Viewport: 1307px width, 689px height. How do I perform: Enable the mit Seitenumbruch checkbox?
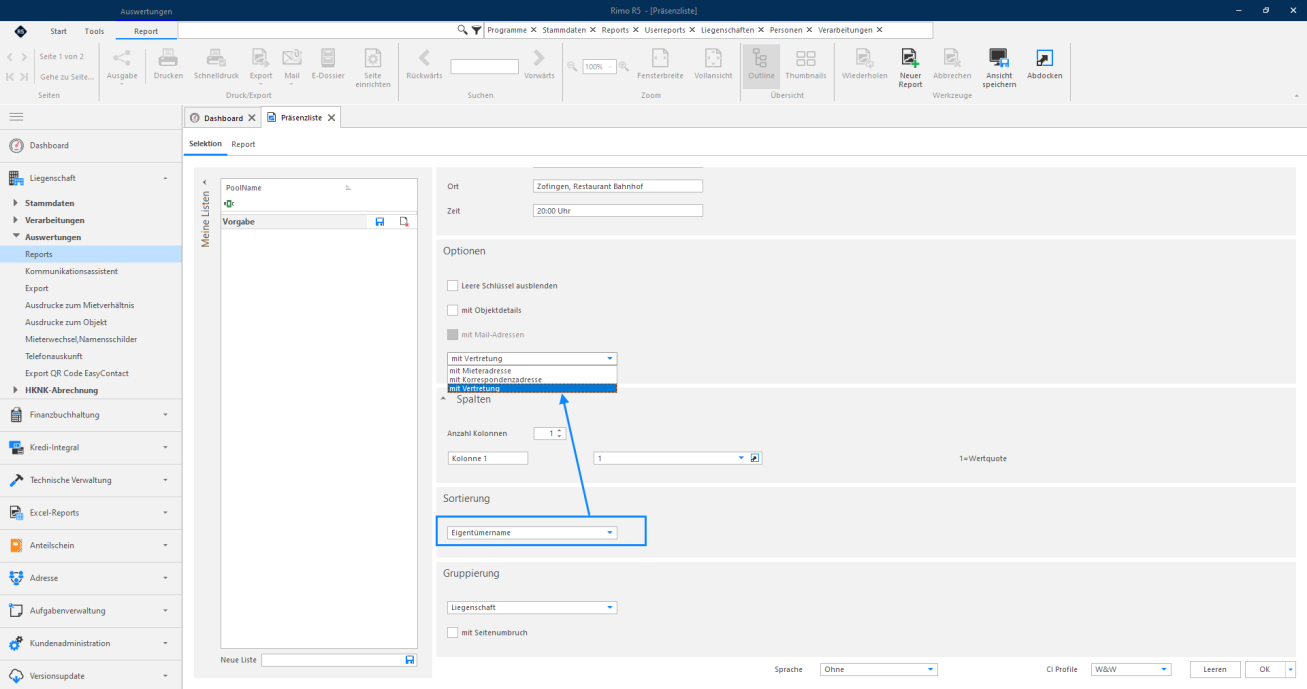click(453, 632)
